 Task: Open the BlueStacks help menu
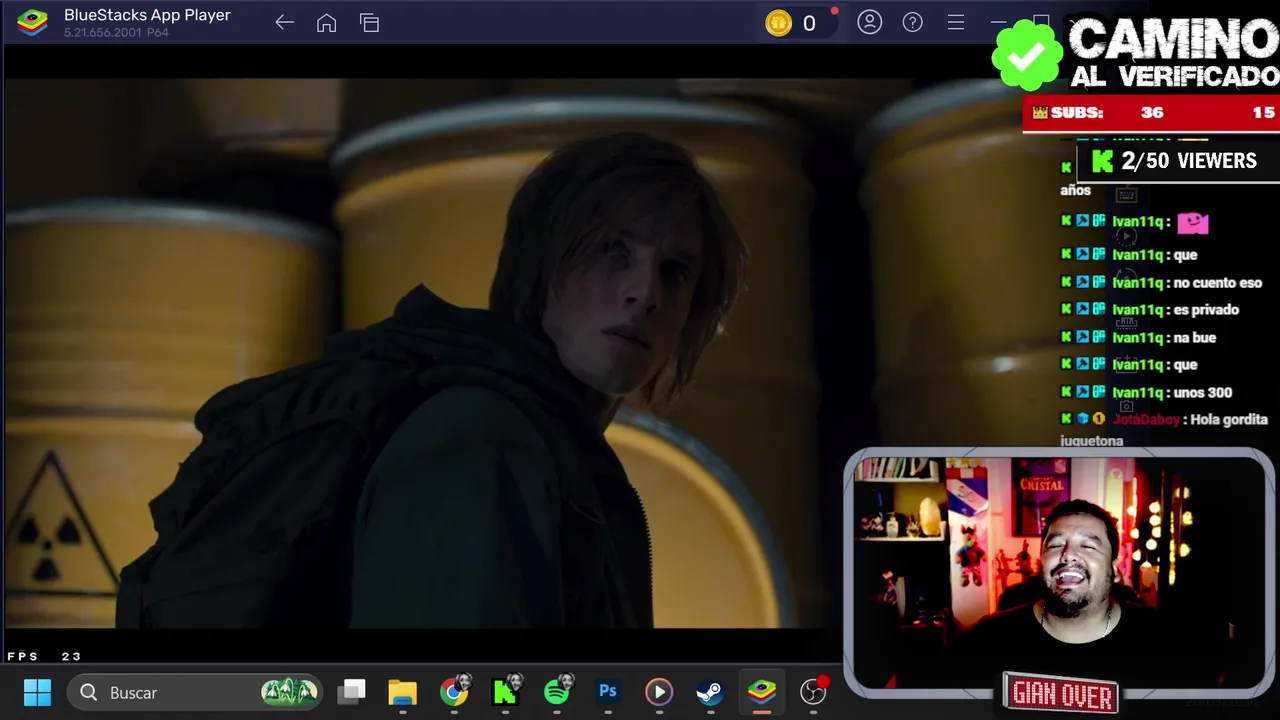(x=913, y=22)
